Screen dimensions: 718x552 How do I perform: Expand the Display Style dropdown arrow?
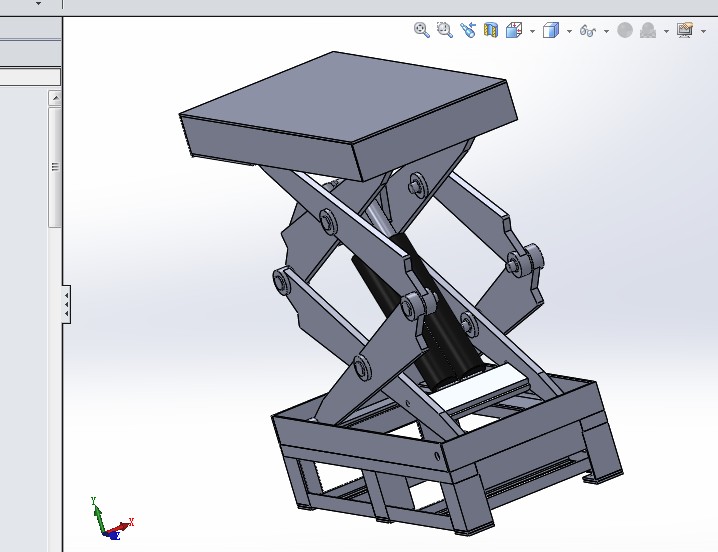click(x=569, y=31)
